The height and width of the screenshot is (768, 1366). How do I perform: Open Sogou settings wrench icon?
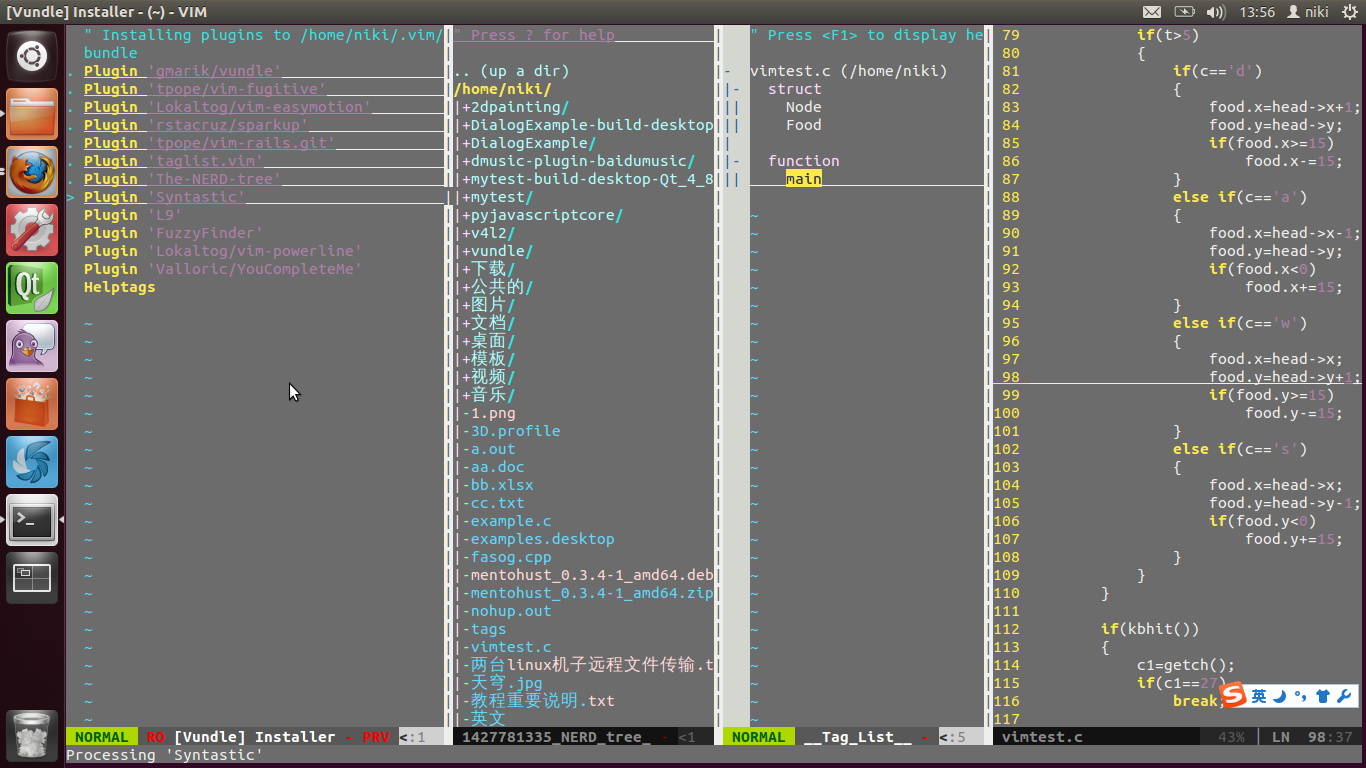[1345, 696]
